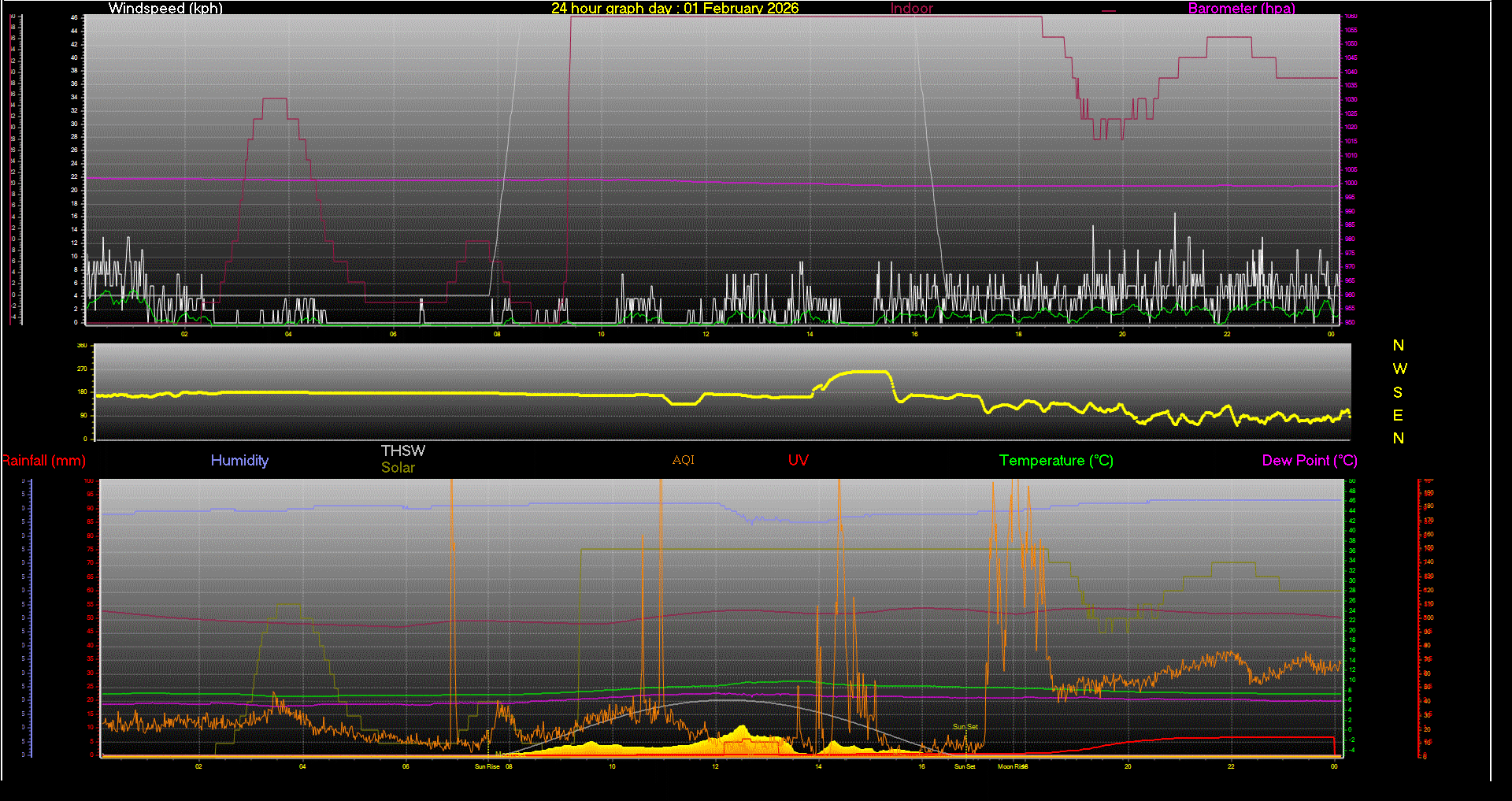The image size is (1512, 801).
Task: Select the Windspeed (kph) legend label
Action: pyautogui.click(x=165, y=9)
